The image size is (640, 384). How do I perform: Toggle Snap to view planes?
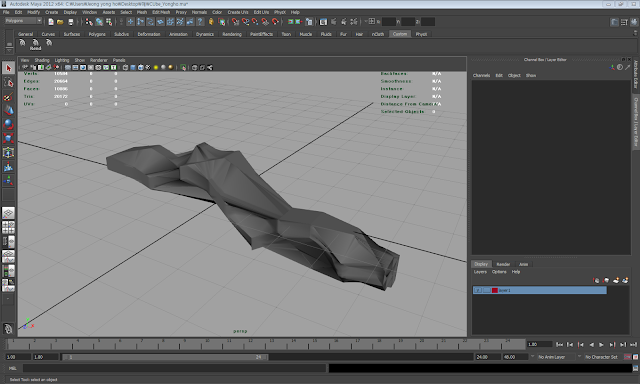pyautogui.click(x=265, y=22)
